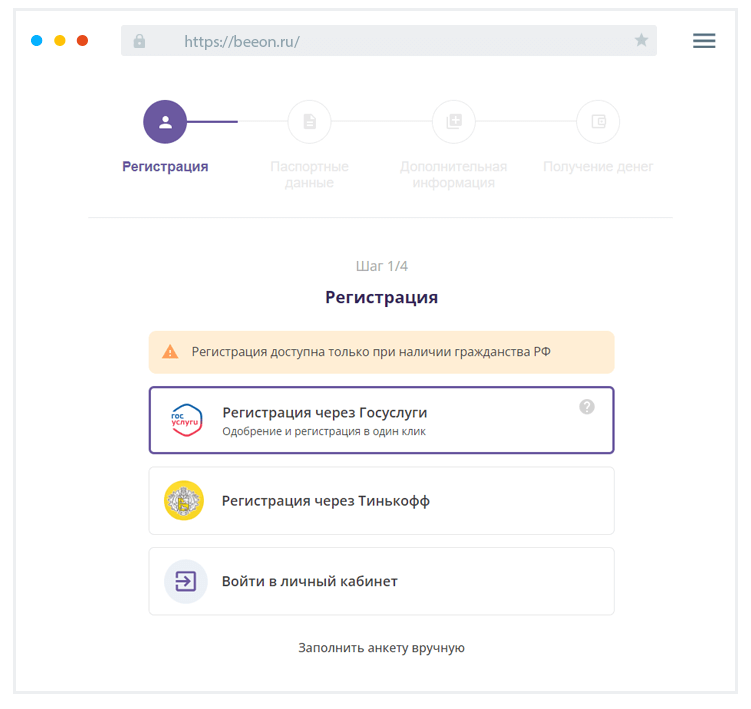Image resolution: width=751 pixels, height=709 pixels.
Task: Click the login arrow icon
Action: click(x=186, y=581)
